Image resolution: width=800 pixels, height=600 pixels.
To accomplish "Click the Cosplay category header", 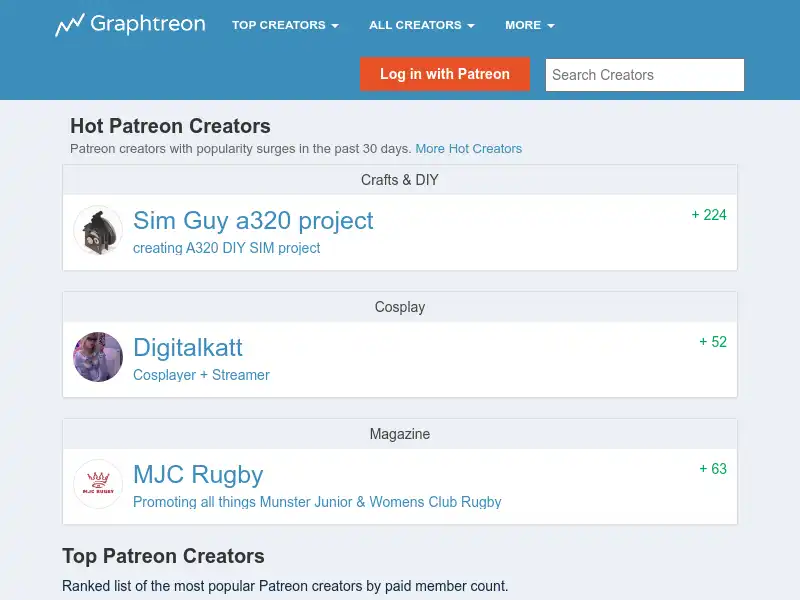I will pos(400,307).
